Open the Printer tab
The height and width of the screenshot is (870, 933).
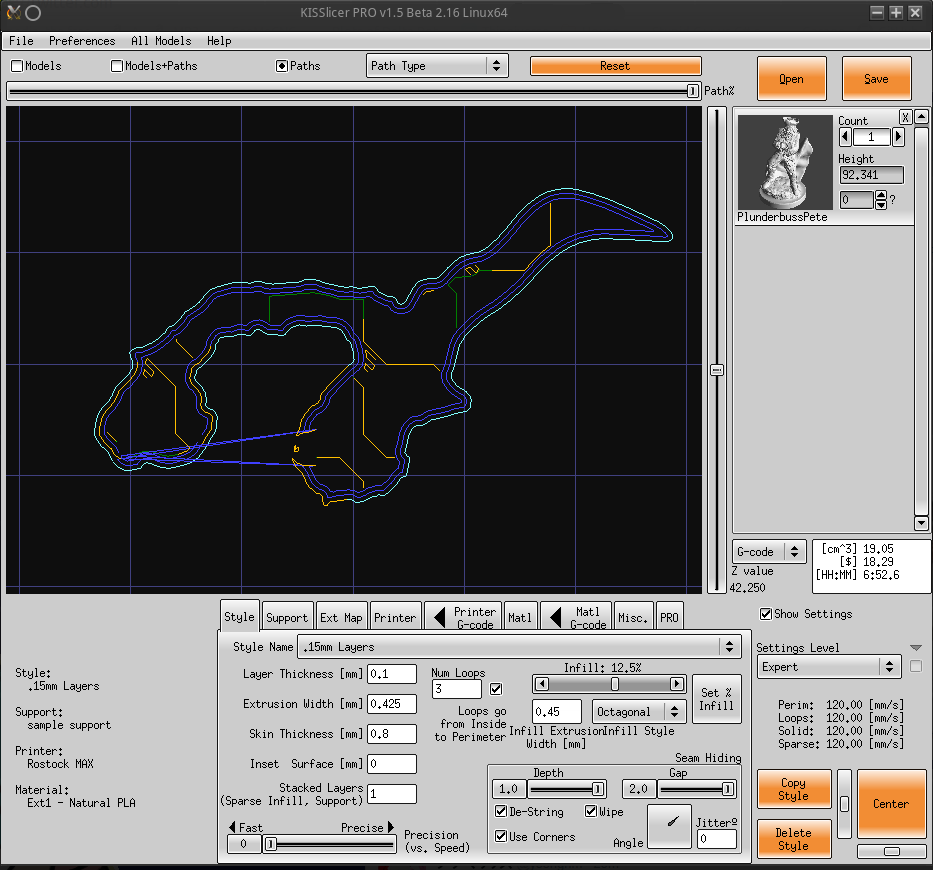pyautogui.click(x=395, y=617)
